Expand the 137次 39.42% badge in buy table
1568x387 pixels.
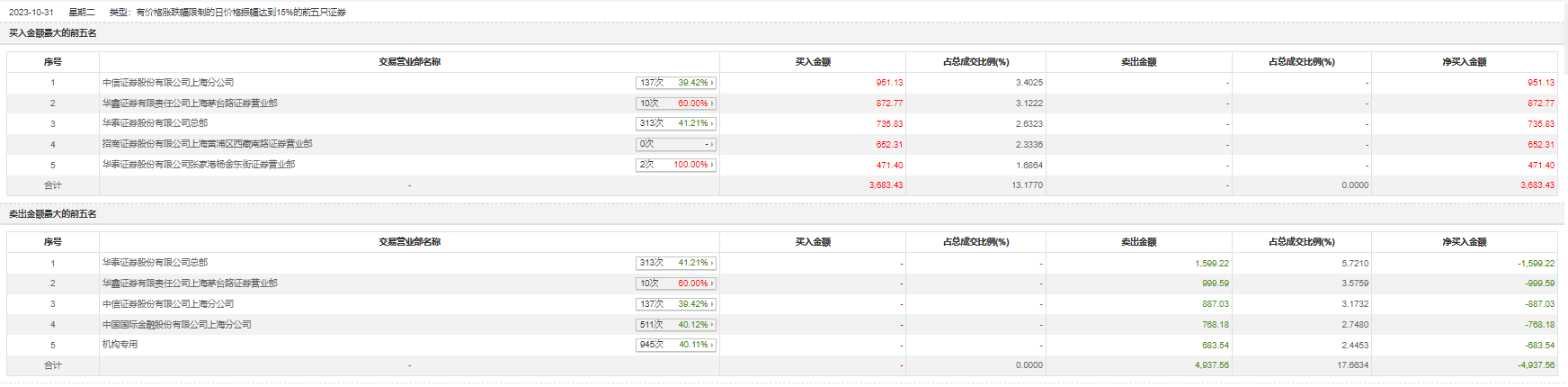click(x=675, y=83)
